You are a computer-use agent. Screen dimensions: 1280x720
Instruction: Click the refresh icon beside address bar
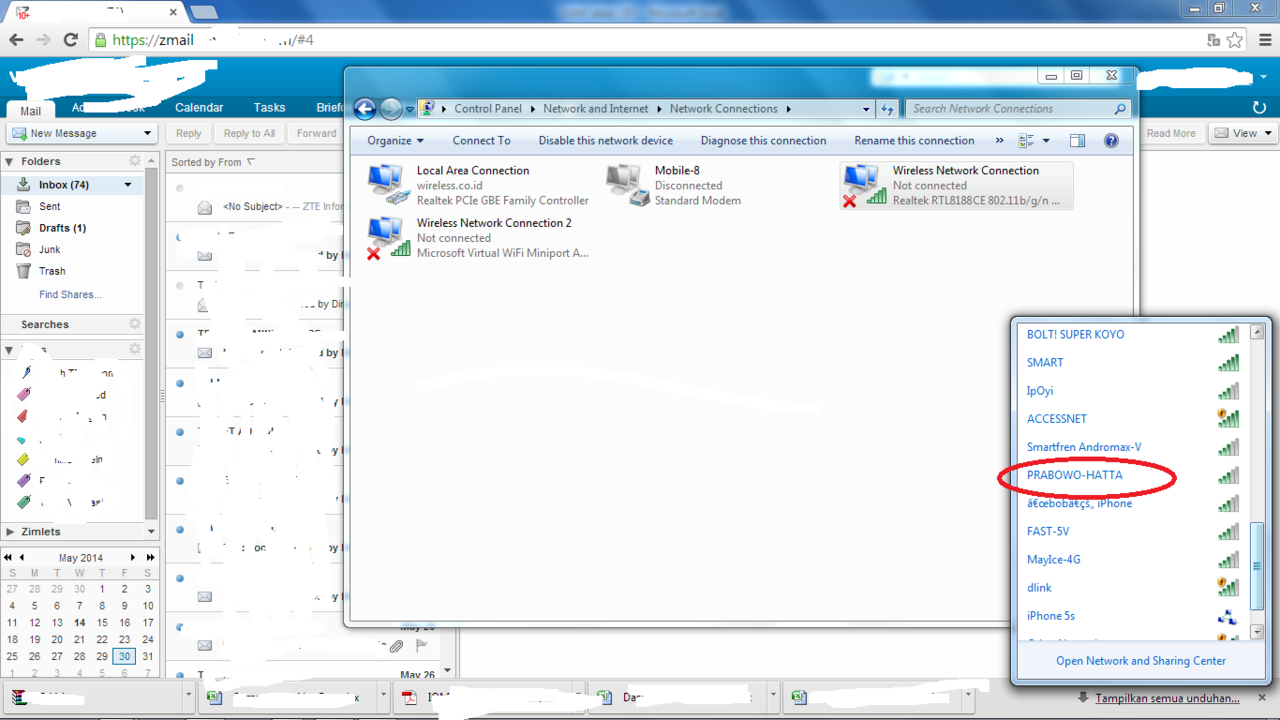tap(887, 109)
